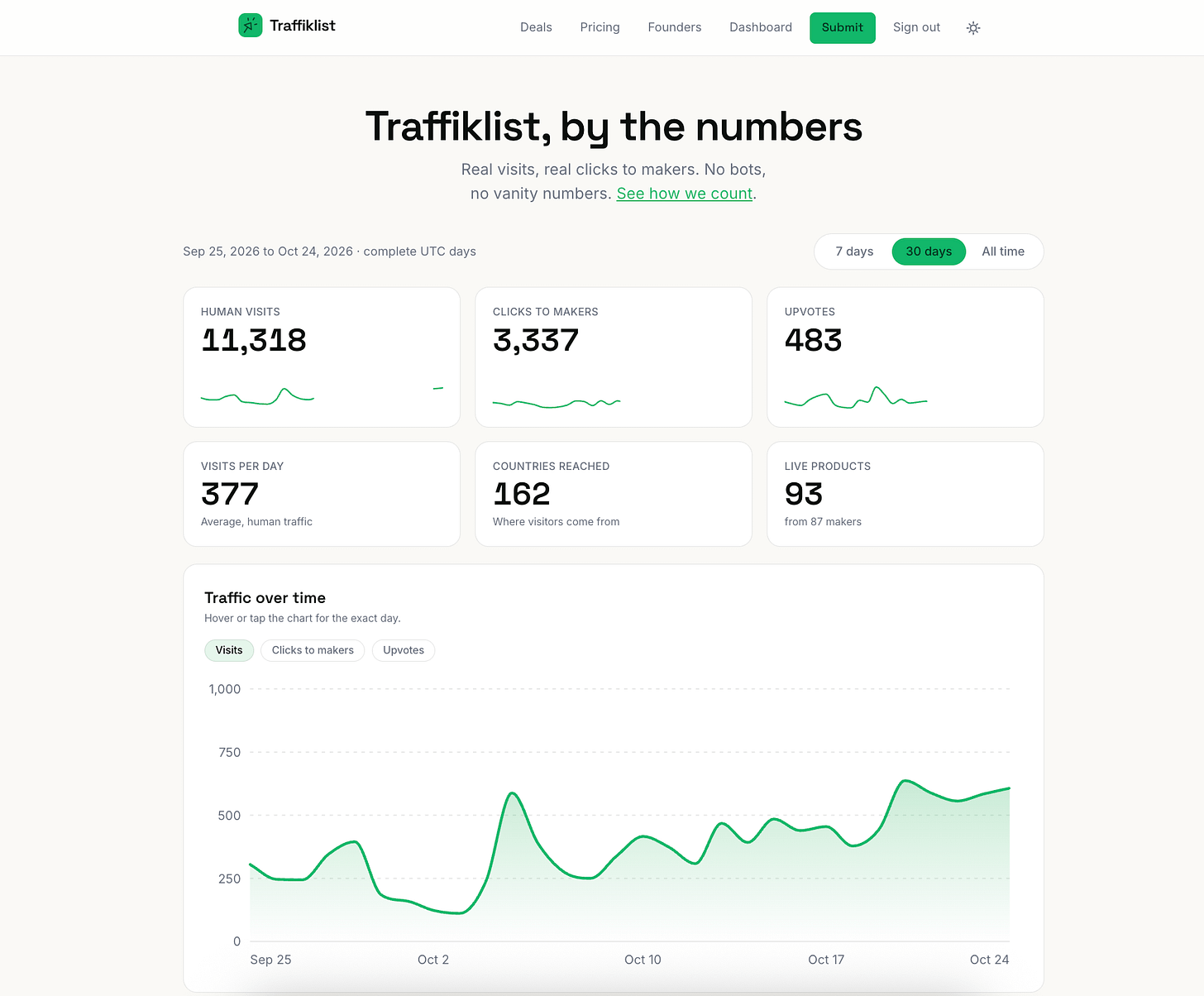Click the date range 'Sep 25, 2026 to Oct 24, 2026' text
This screenshot has height=996, width=1204.
click(x=268, y=251)
